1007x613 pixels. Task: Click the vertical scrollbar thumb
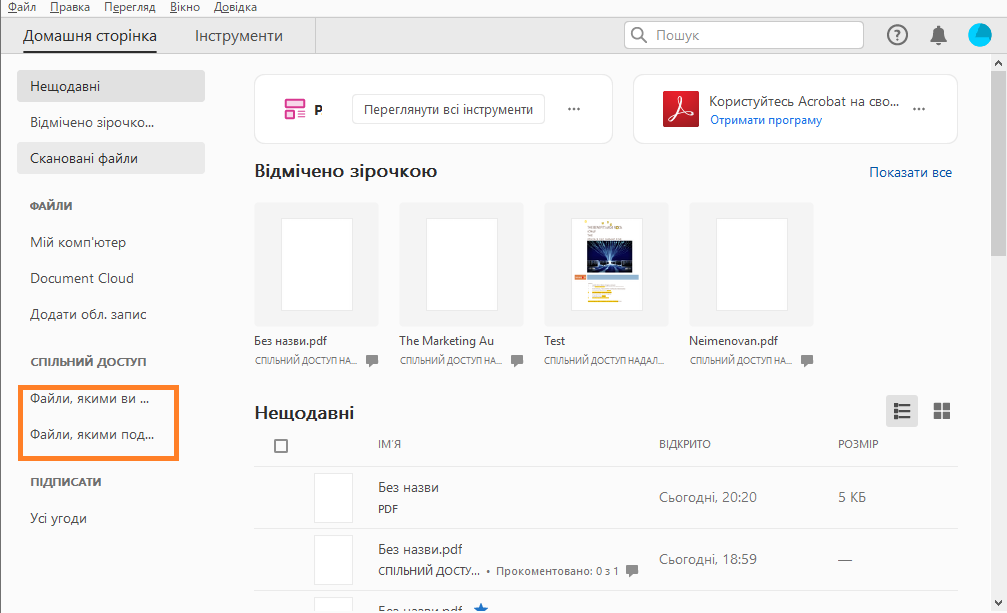(998, 164)
